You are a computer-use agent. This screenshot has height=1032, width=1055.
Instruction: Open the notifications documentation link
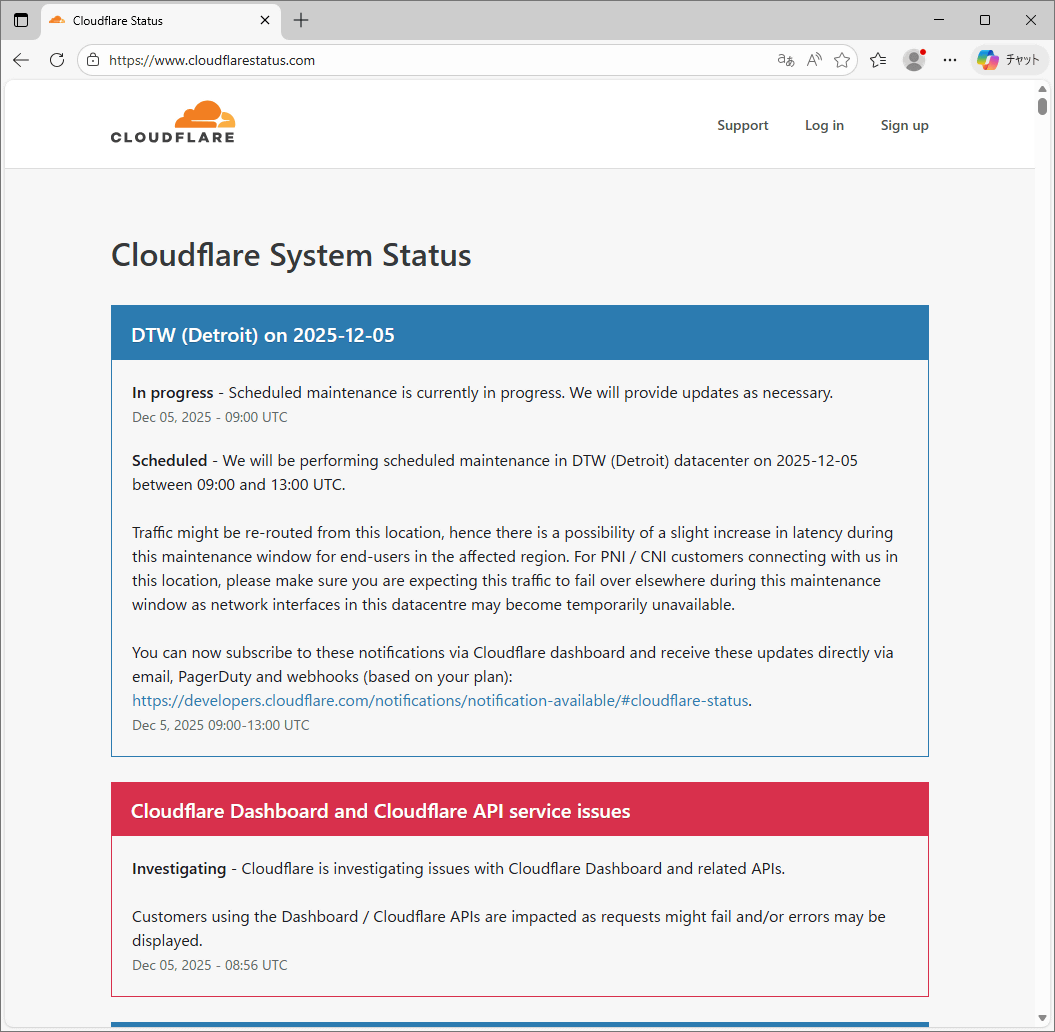tap(439, 700)
